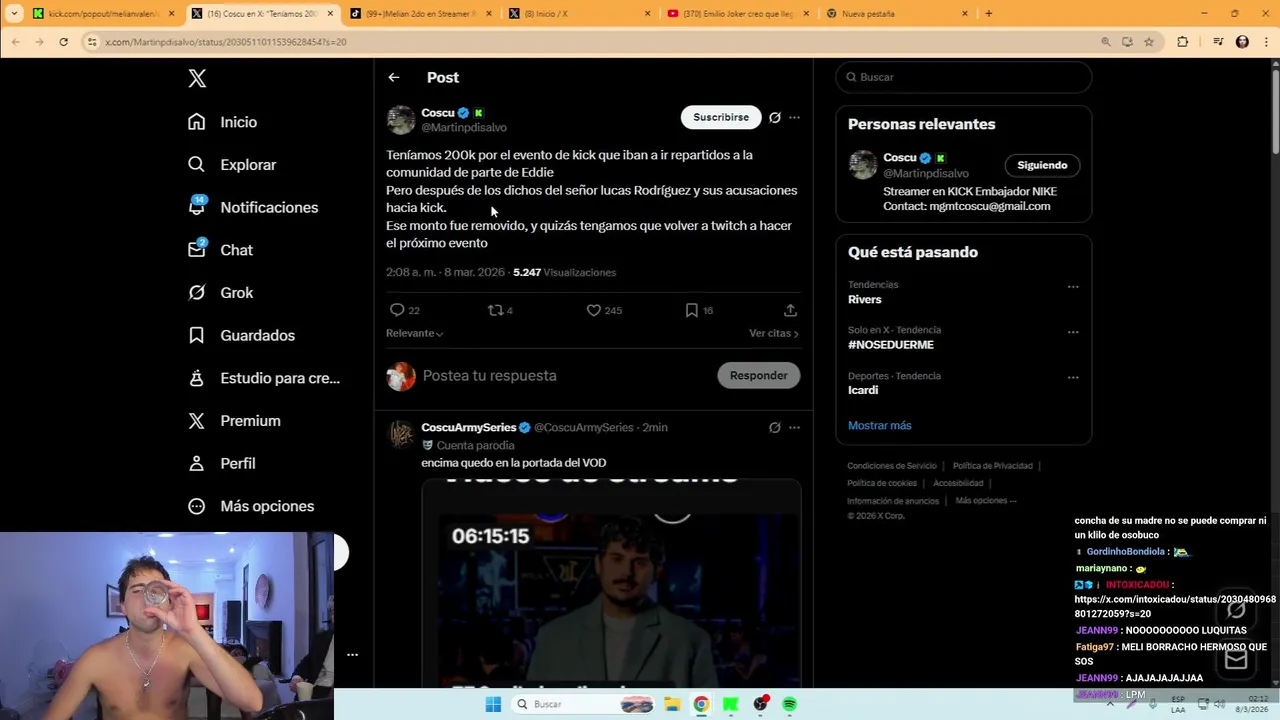Reload the page
1280x720 pixels.
(63, 42)
